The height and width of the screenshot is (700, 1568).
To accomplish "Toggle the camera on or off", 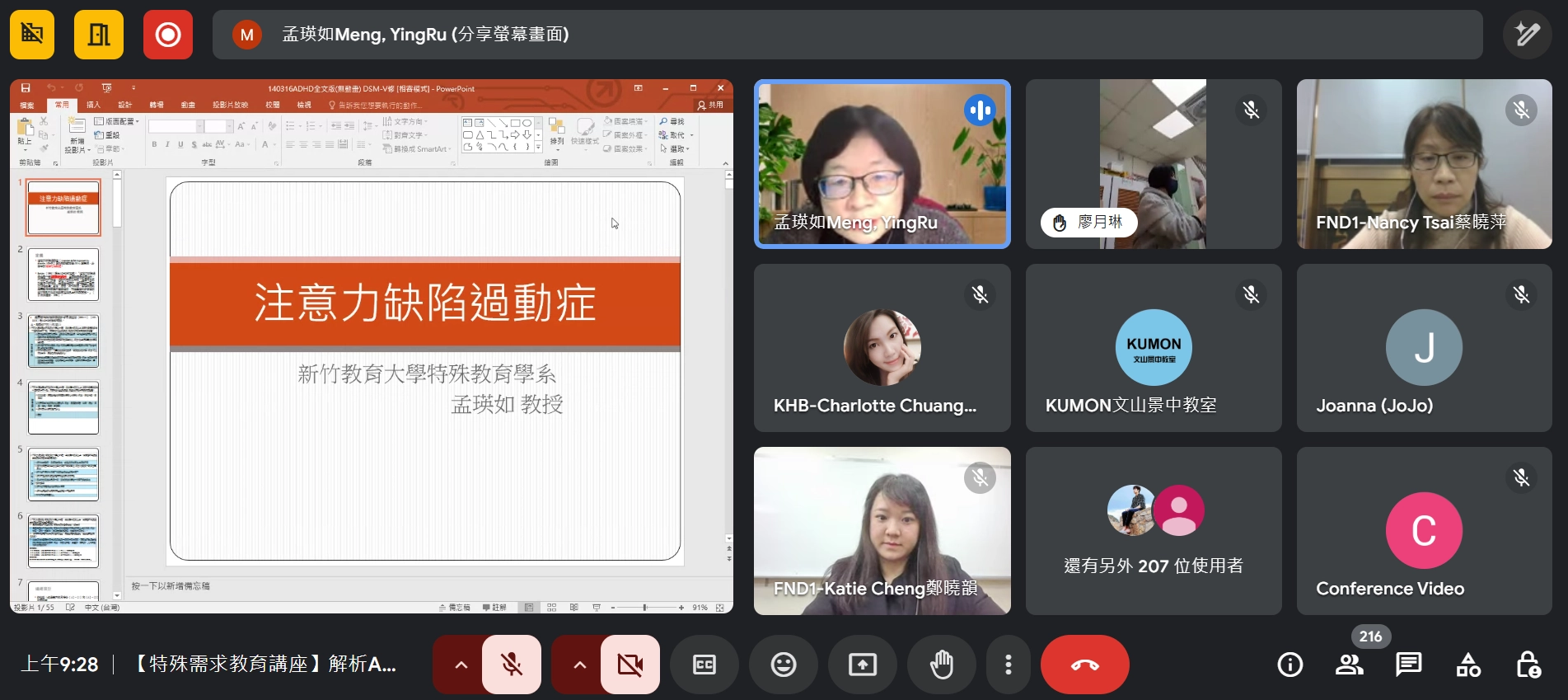I will pyautogui.click(x=630, y=665).
